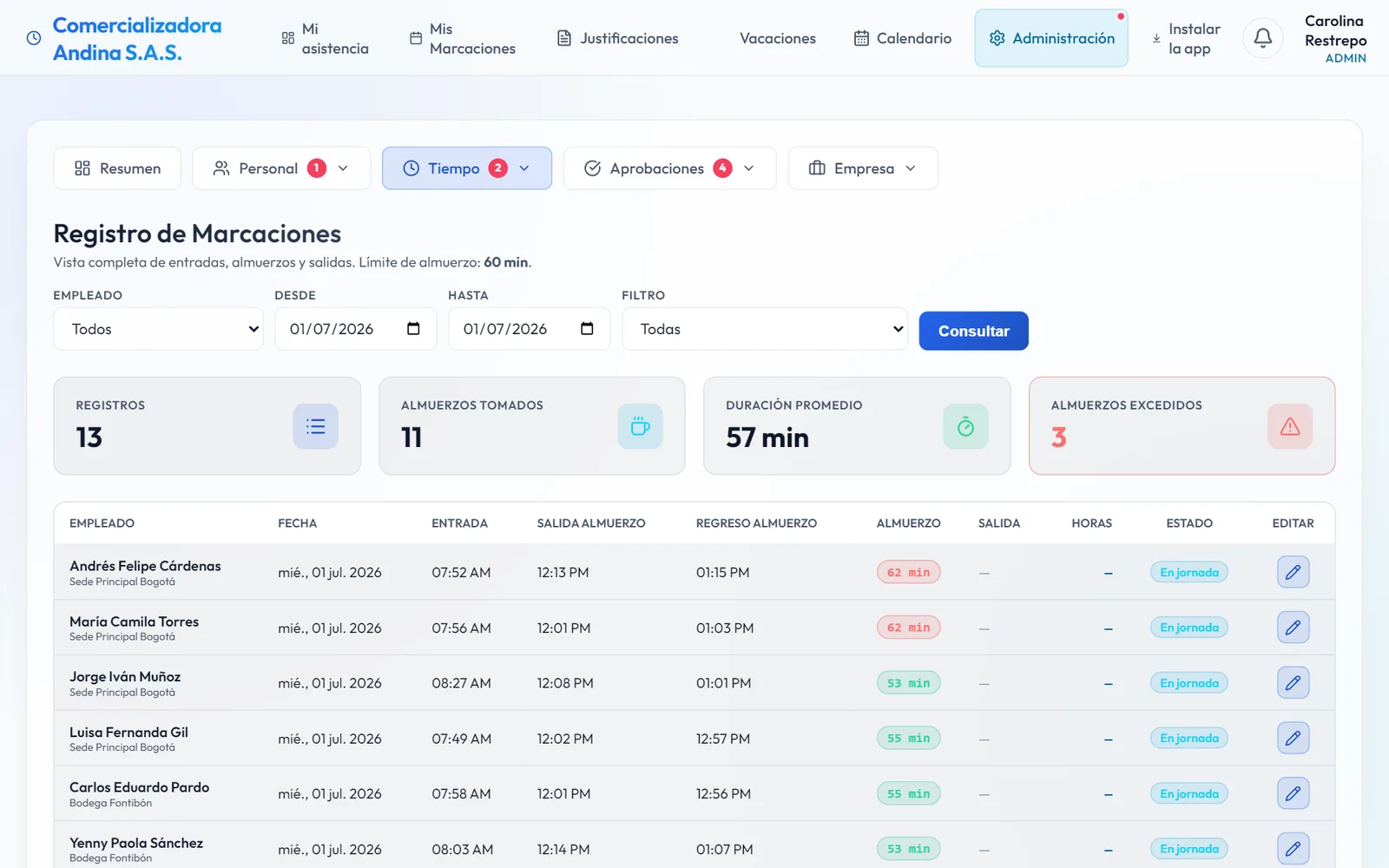Expand the Tiempo tab chevron

524,168
